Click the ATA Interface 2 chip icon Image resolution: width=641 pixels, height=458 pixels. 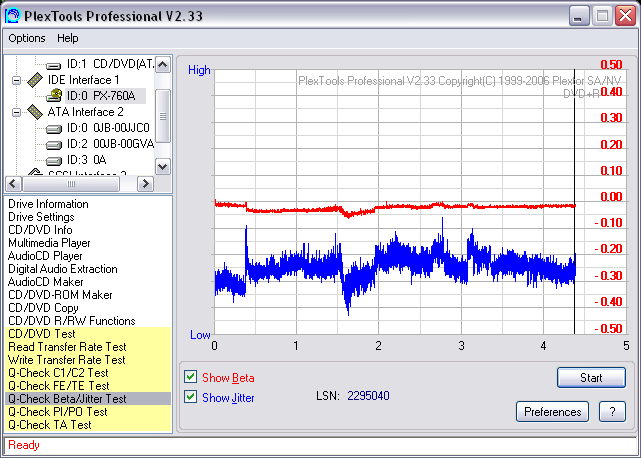point(35,112)
